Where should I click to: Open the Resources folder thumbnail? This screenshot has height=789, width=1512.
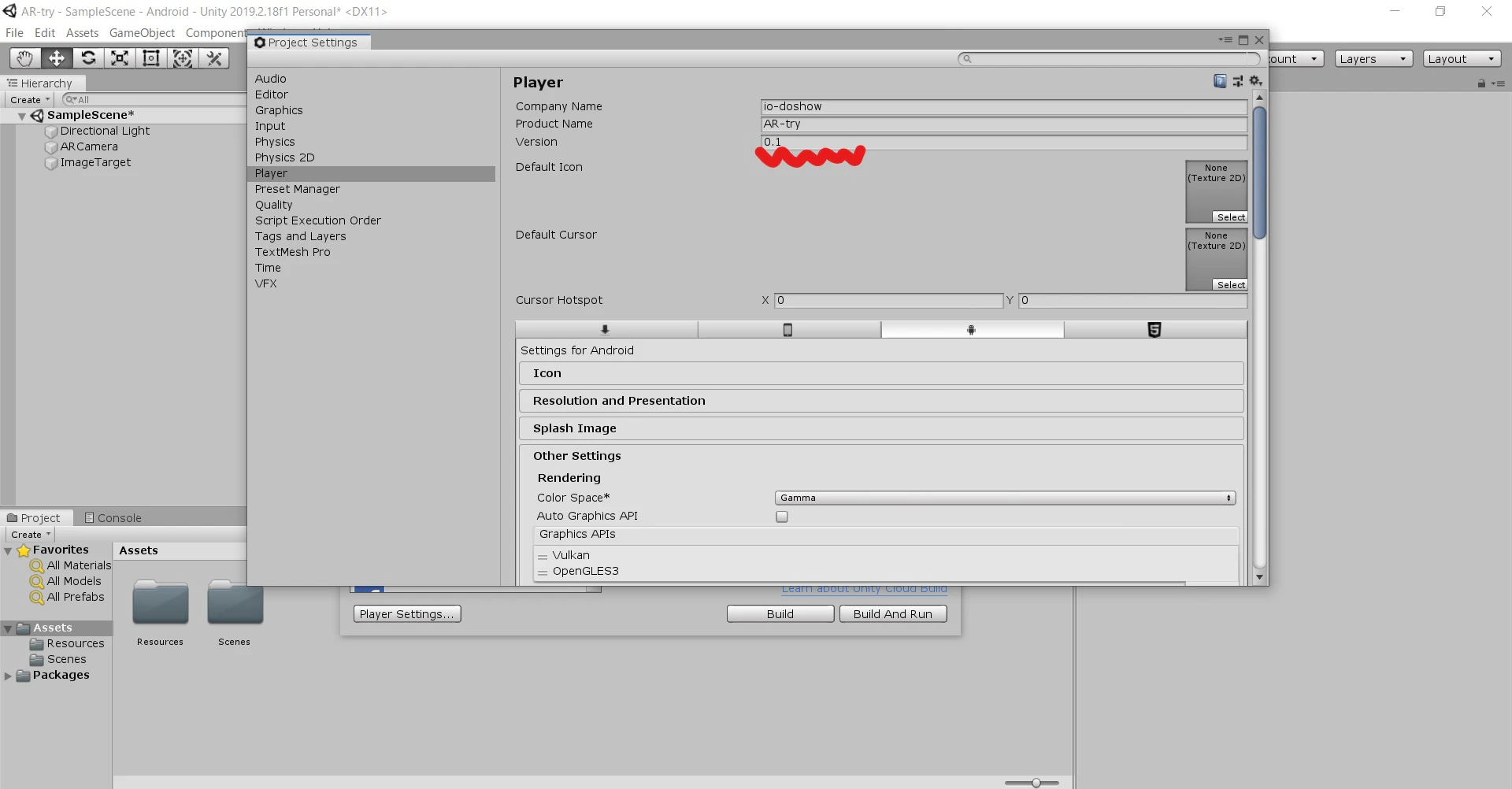160,602
